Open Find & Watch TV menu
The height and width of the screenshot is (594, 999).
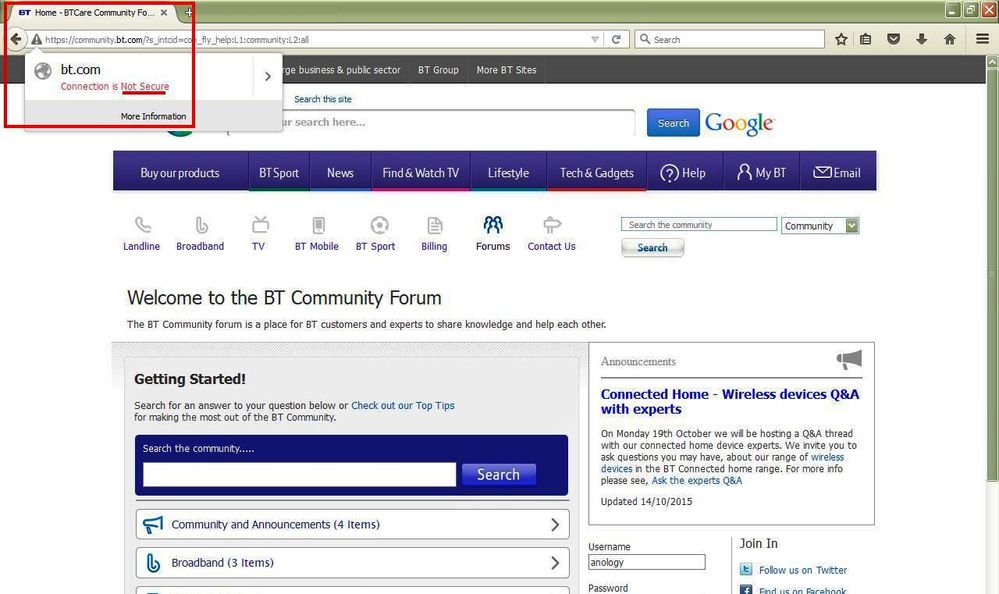tap(420, 173)
